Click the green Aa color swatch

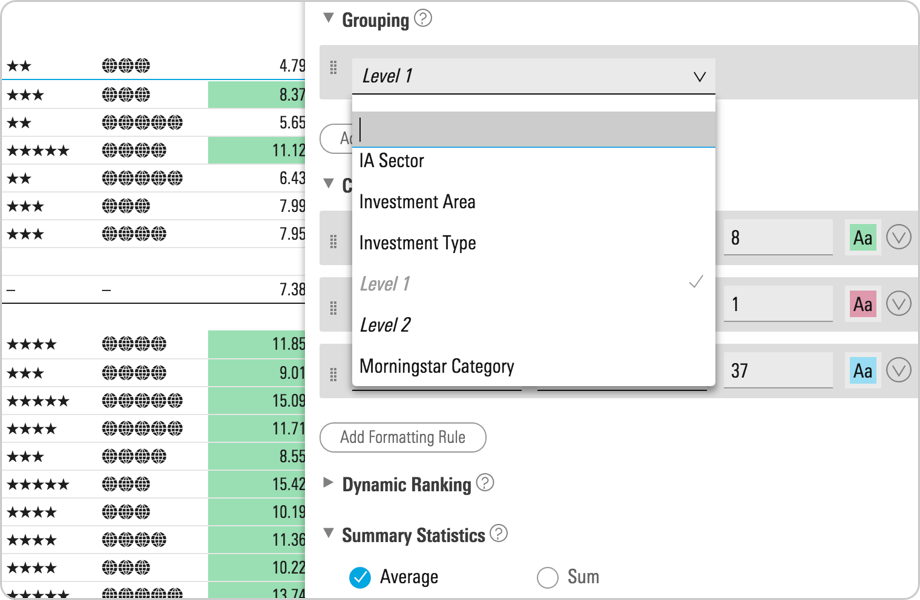pyautogui.click(x=862, y=238)
